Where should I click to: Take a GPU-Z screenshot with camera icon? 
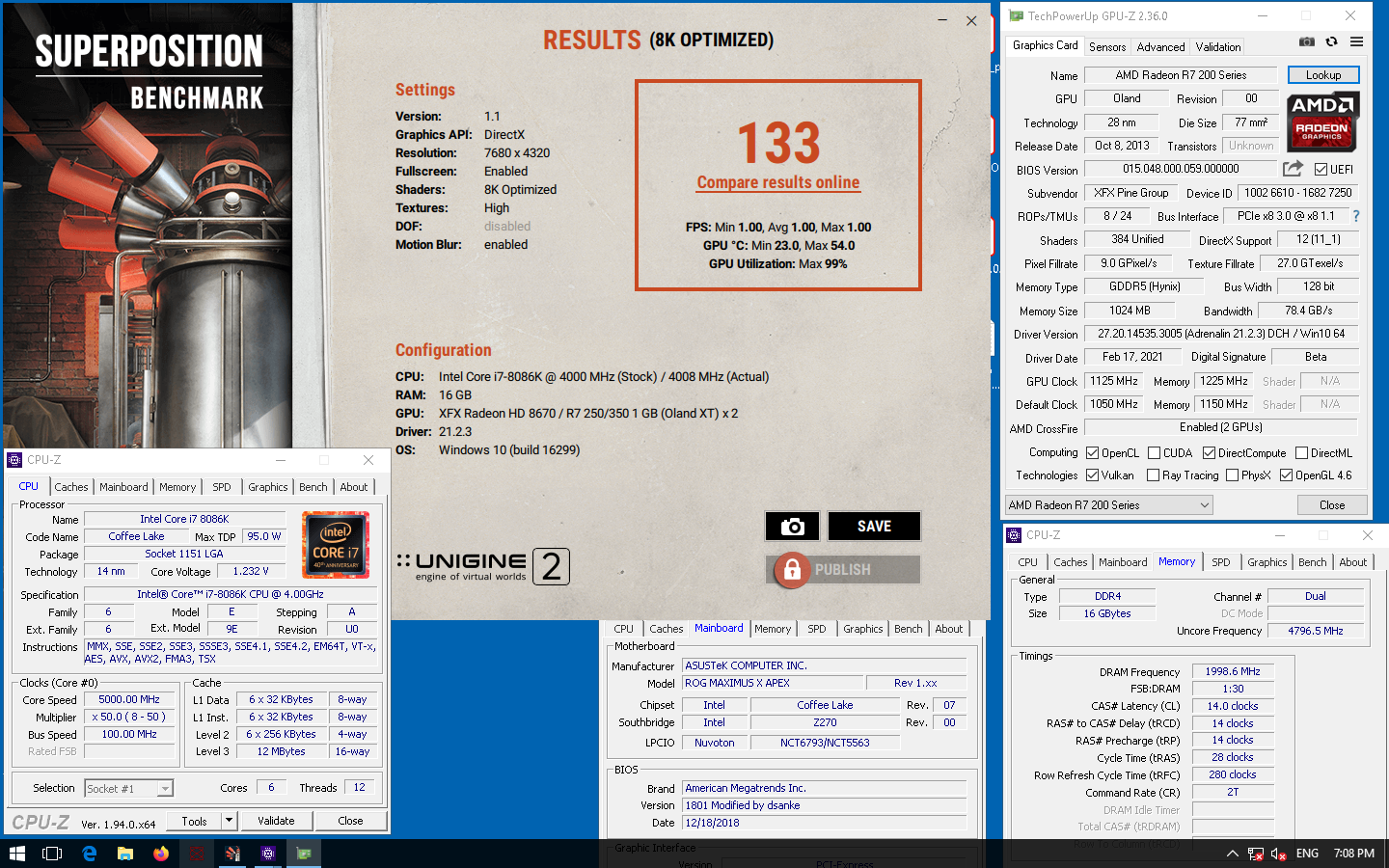pos(1306,41)
